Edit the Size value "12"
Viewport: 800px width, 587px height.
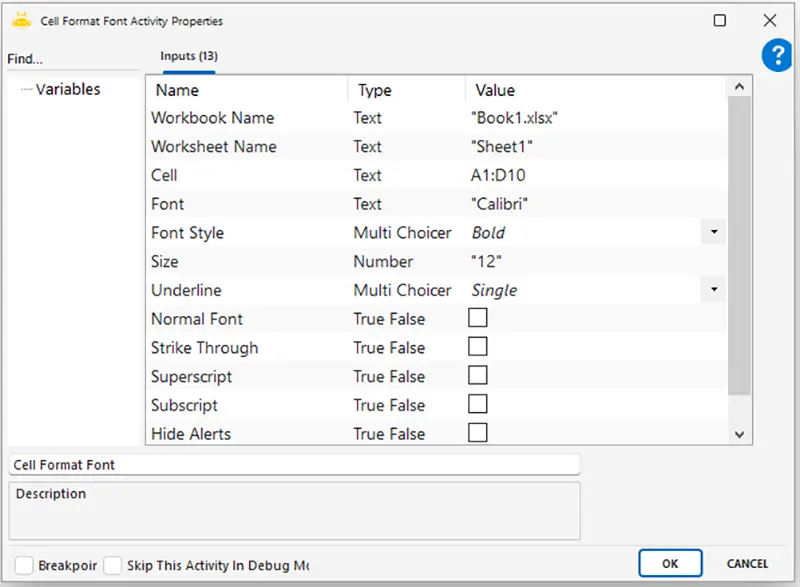point(486,262)
